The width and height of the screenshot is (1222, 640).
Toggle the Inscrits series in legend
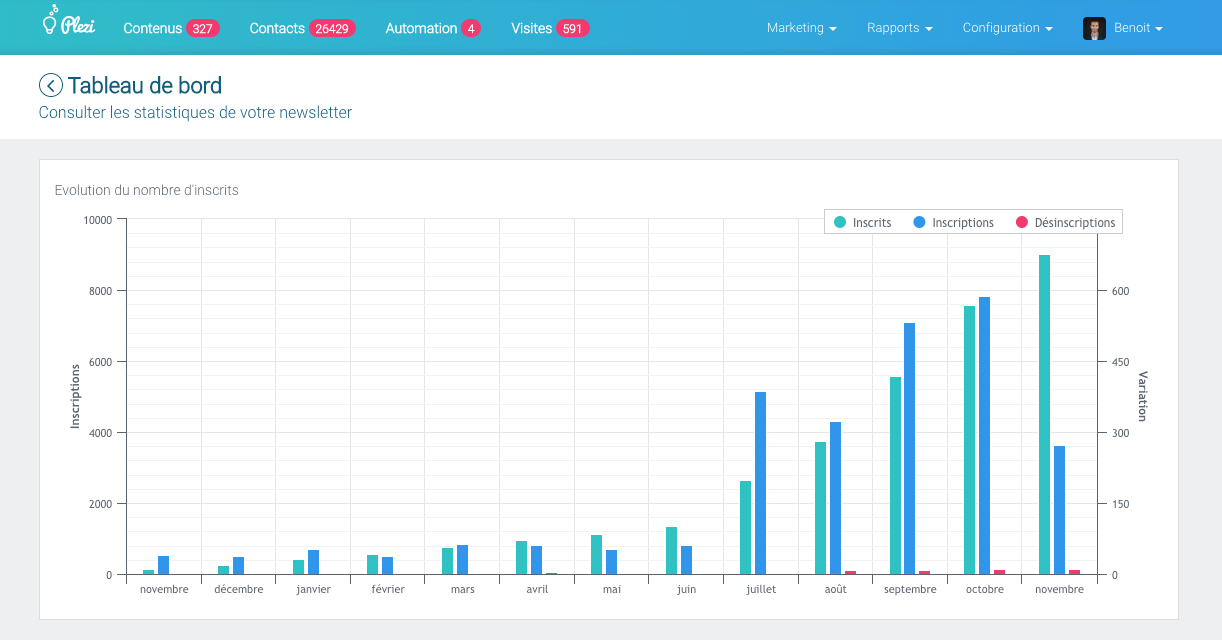coord(862,222)
